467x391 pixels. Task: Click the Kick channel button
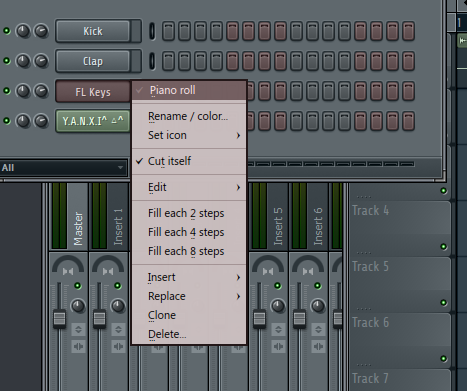93,31
